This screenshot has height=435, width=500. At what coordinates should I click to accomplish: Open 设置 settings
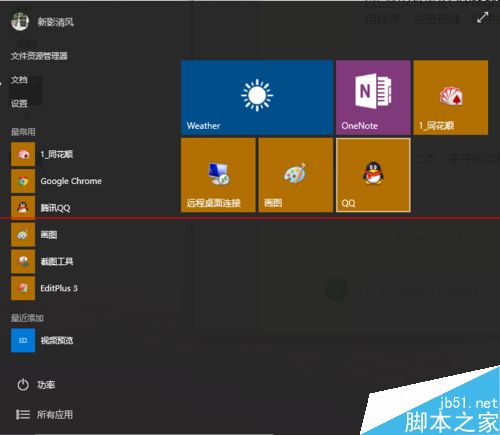(x=19, y=103)
